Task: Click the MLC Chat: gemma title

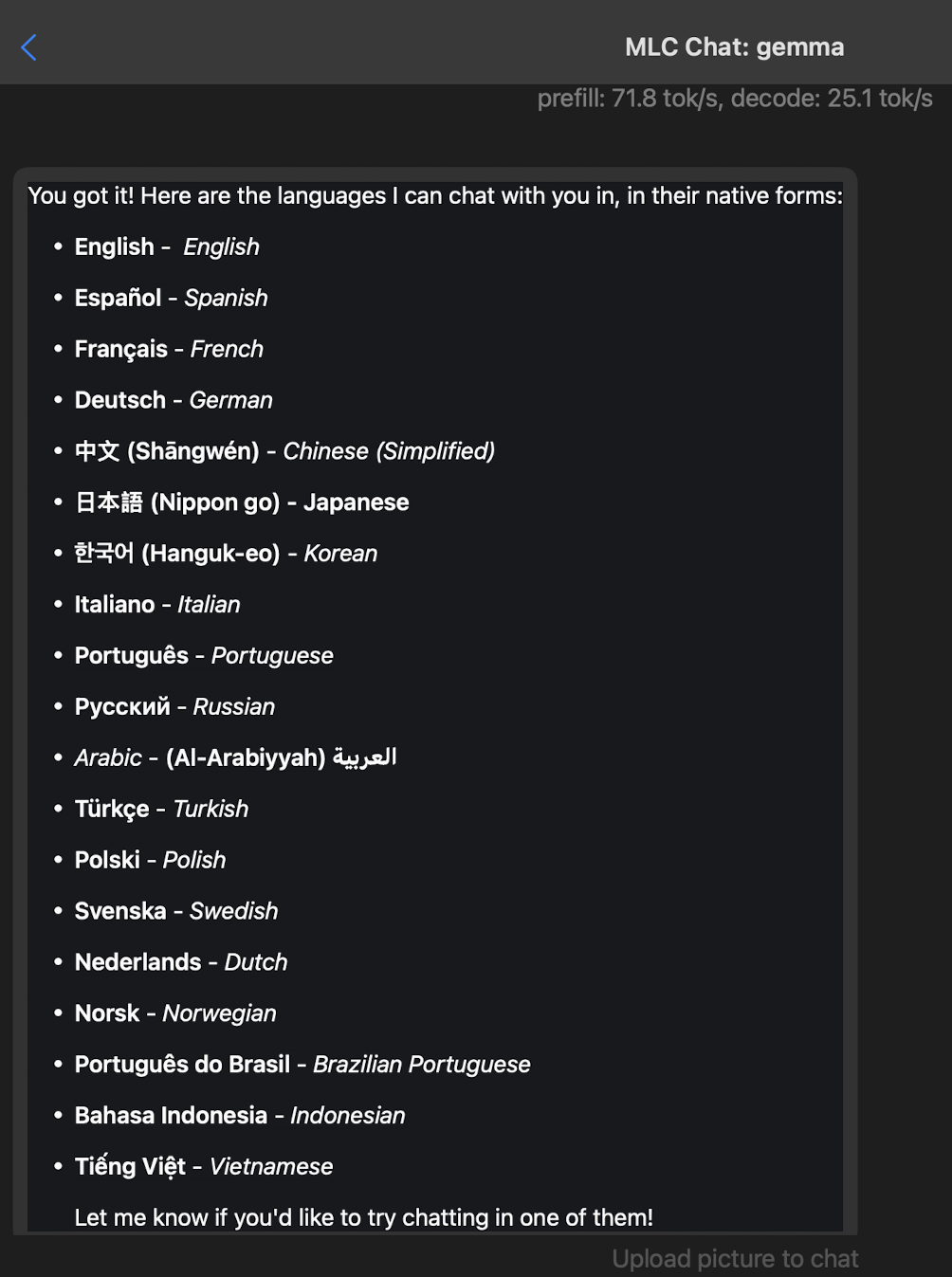Action: coord(734,47)
